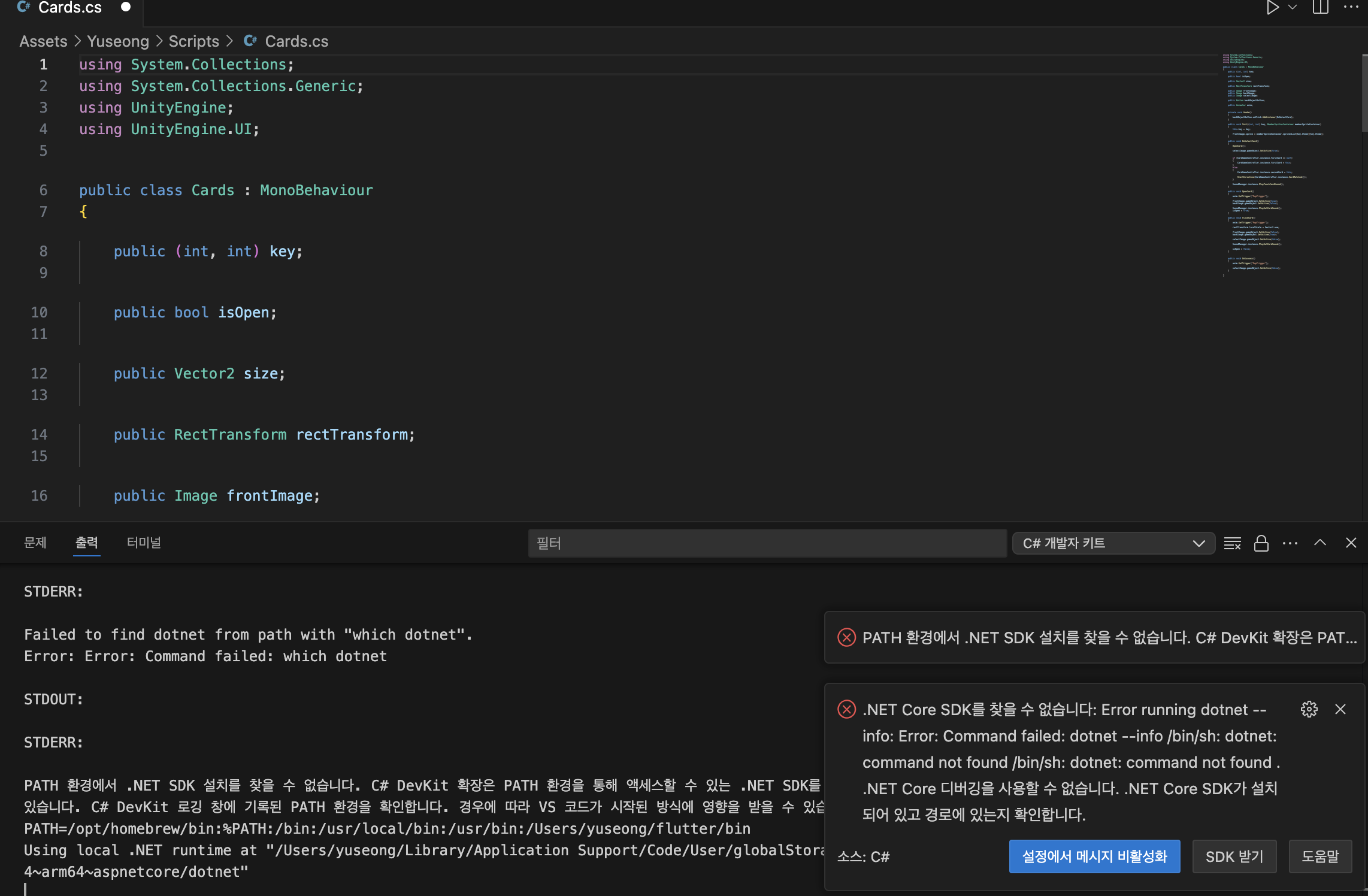Open editor more actions ellipsis
The height and width of the screenshot is (896, 1368).
[x=1351, y=8]
